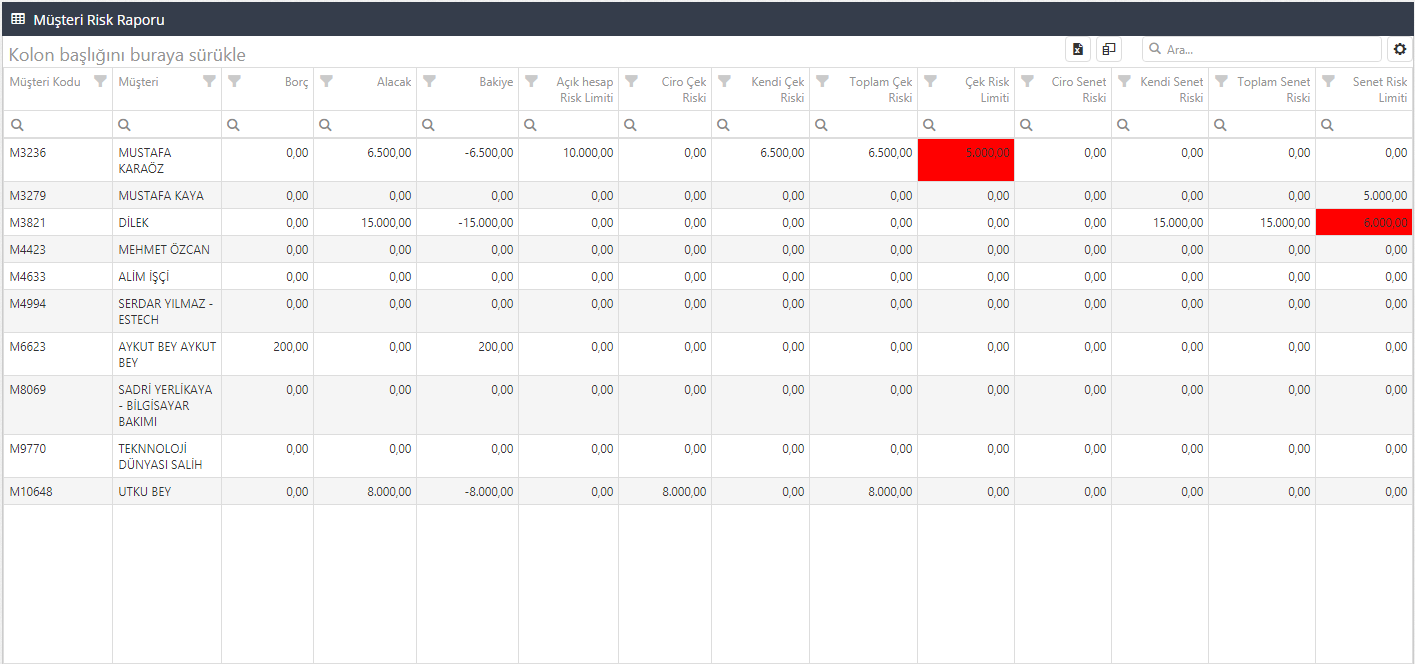Select the red Çek Risk Limiti cell for M3236

(x=966, y=160)
